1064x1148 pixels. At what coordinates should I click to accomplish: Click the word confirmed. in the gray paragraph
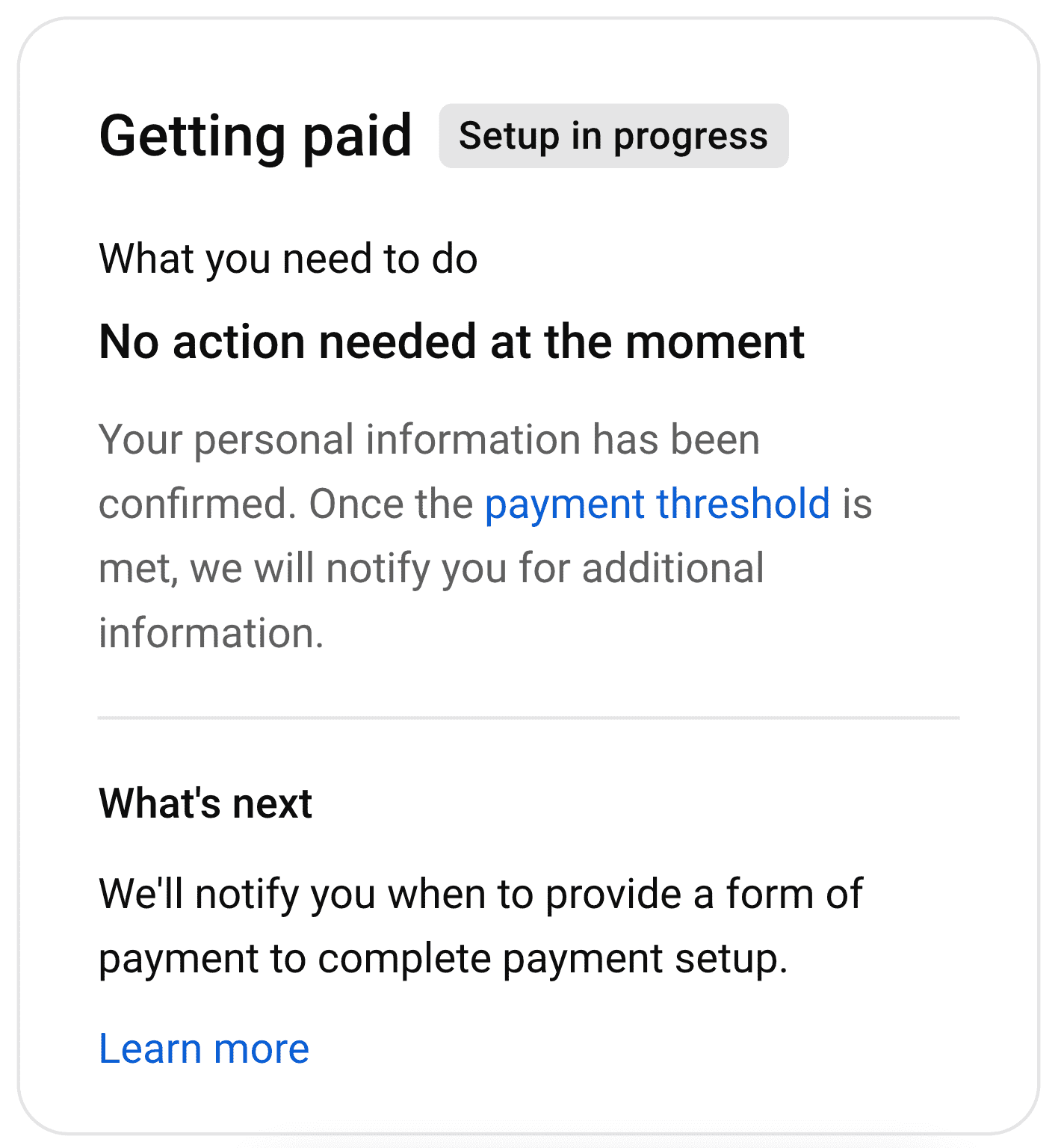[198, 504]
